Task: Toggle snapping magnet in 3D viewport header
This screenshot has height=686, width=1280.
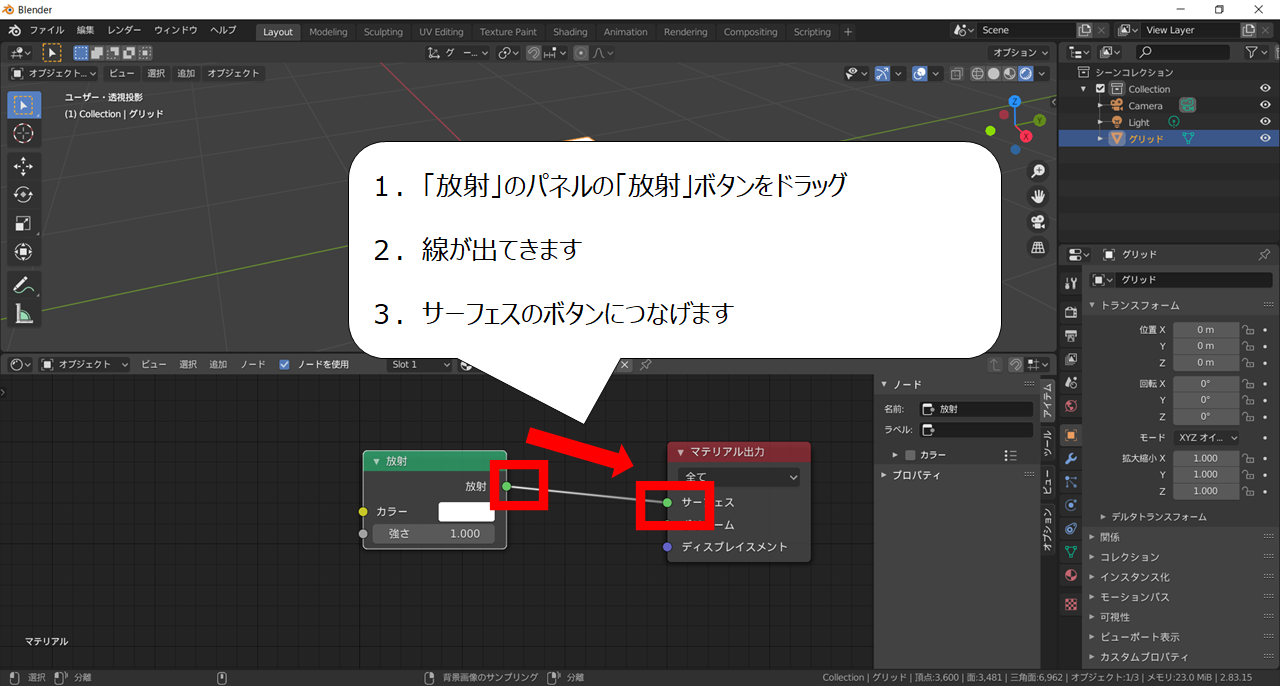Action: 534,53
